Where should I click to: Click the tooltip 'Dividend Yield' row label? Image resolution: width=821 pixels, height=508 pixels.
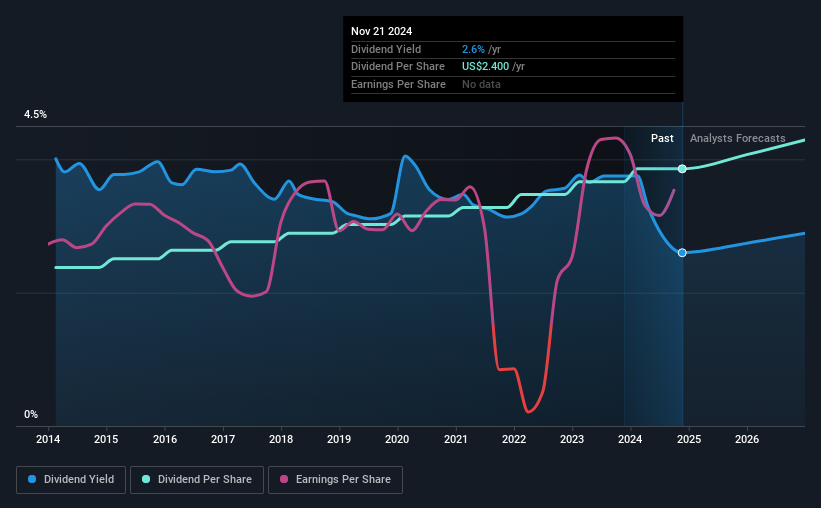point(386,49)
